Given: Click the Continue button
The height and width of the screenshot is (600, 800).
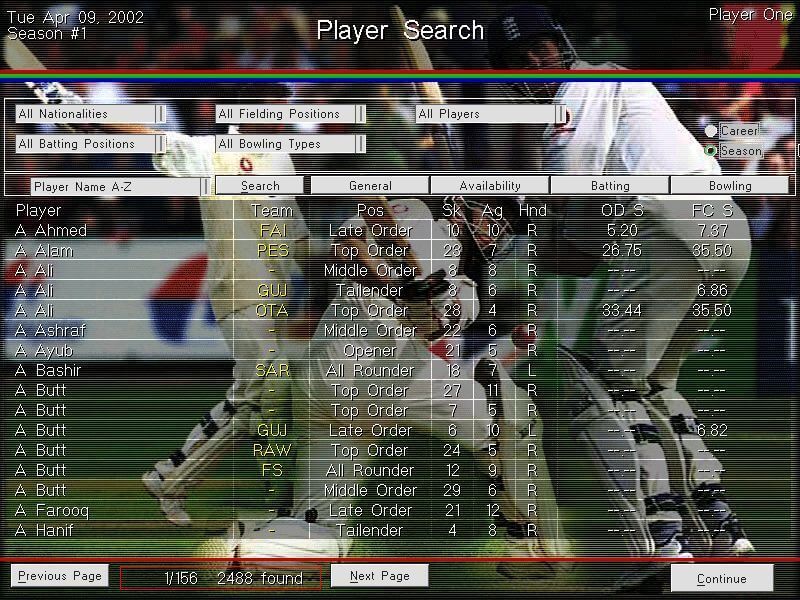Looking at the screenshot, I should [x=721, y=579].
